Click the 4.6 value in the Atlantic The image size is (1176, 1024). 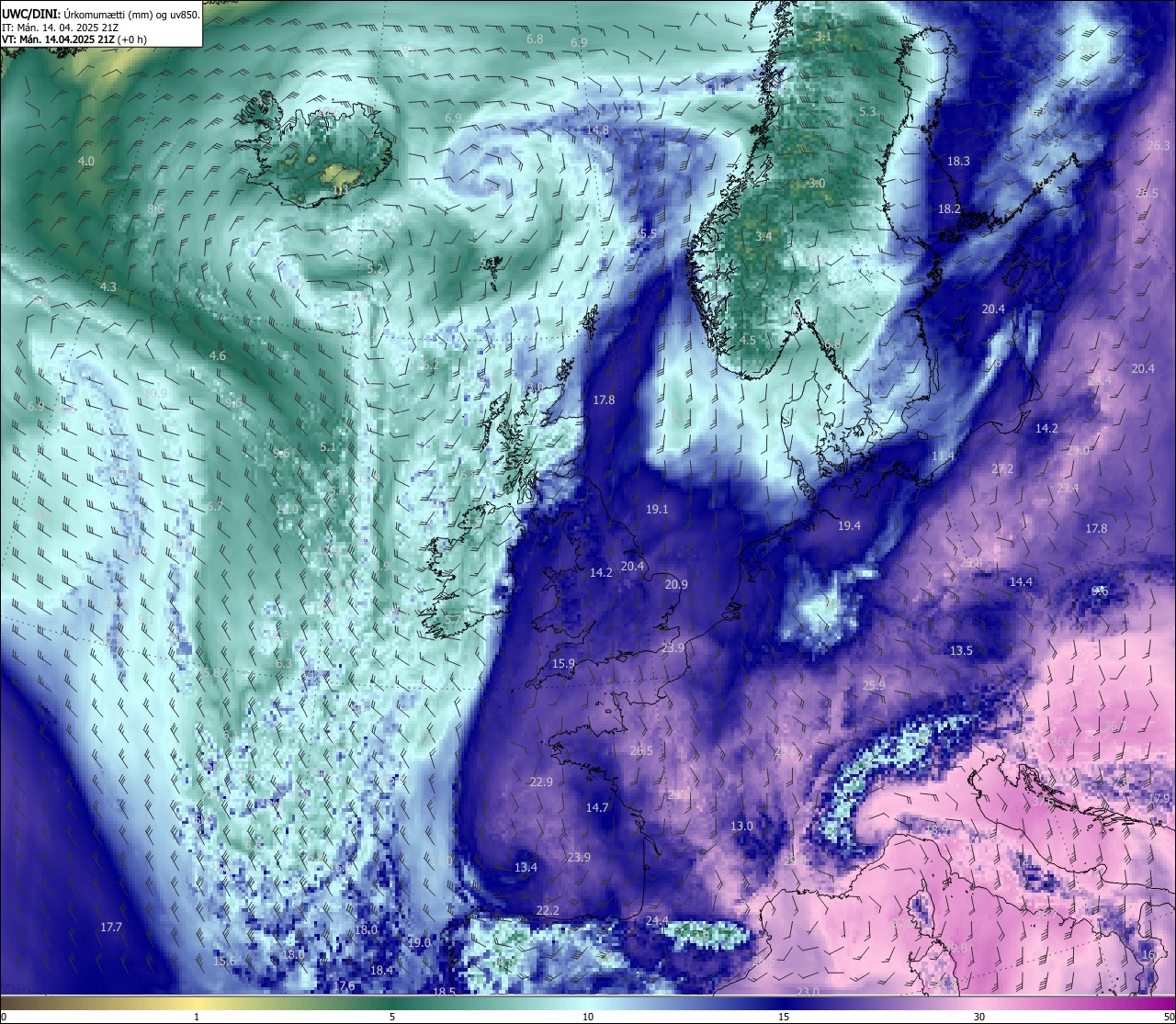click(217, 355)
